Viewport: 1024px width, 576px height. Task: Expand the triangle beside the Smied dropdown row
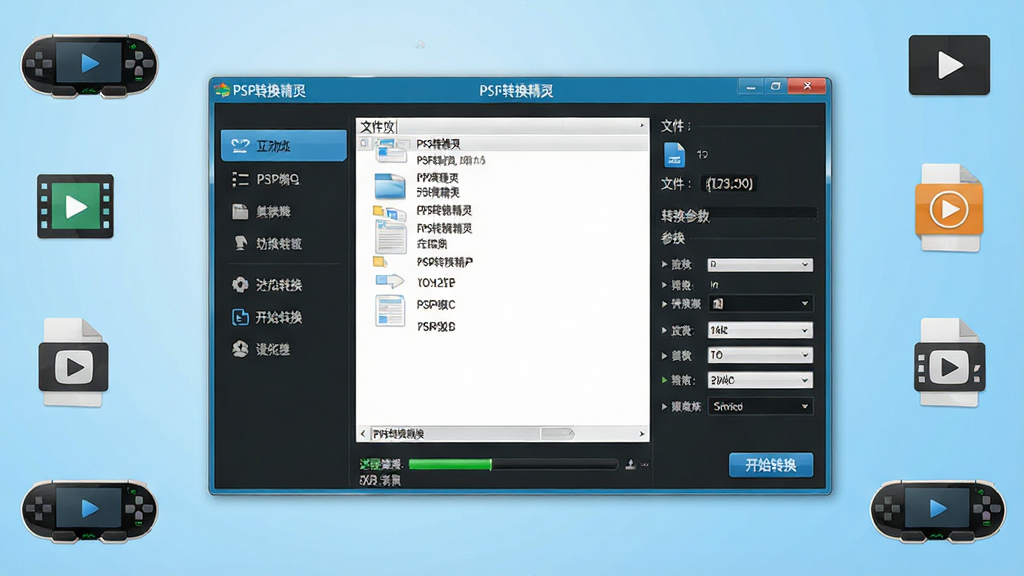point(665,406)
